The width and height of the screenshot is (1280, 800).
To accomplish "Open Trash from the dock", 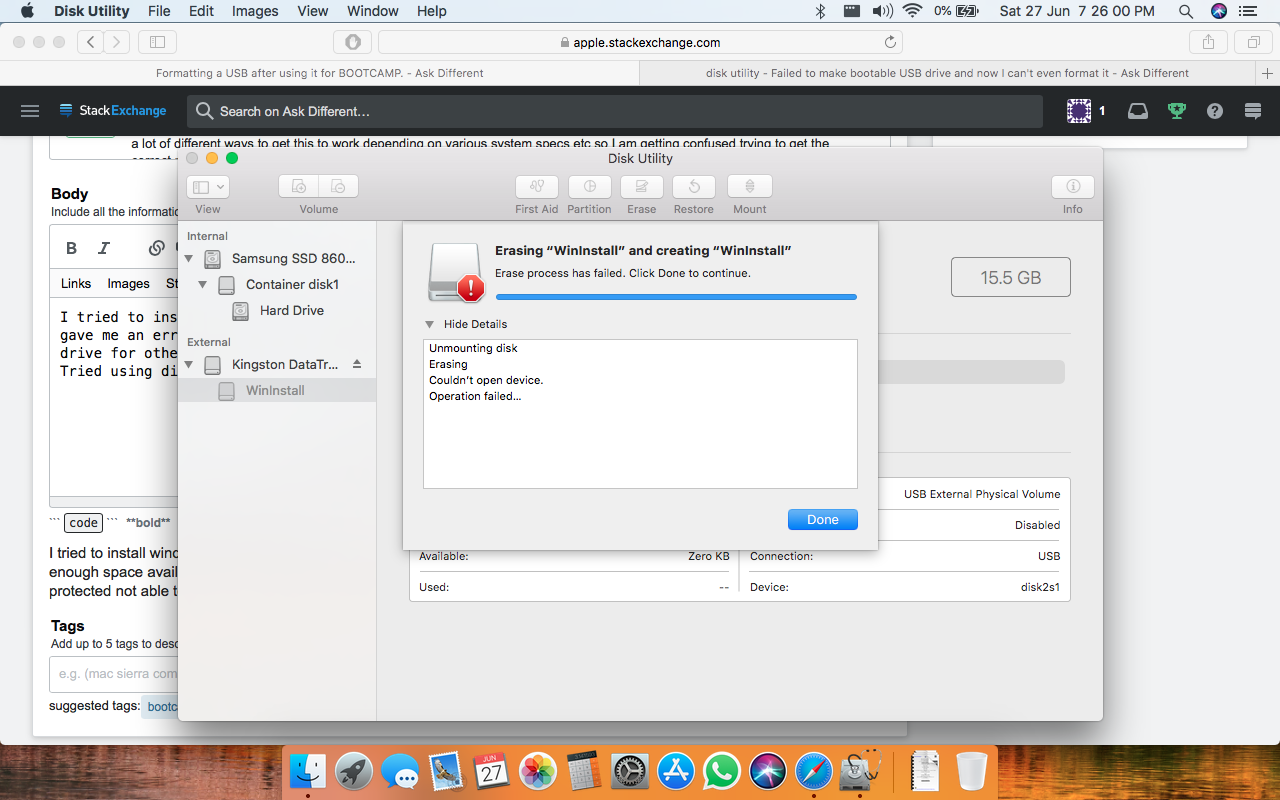I will click(971, 771).
